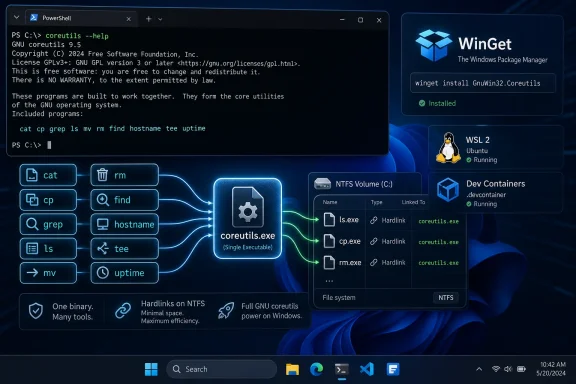
Task: Click the WSL 2 penguin icon
Action: point(448,148)
